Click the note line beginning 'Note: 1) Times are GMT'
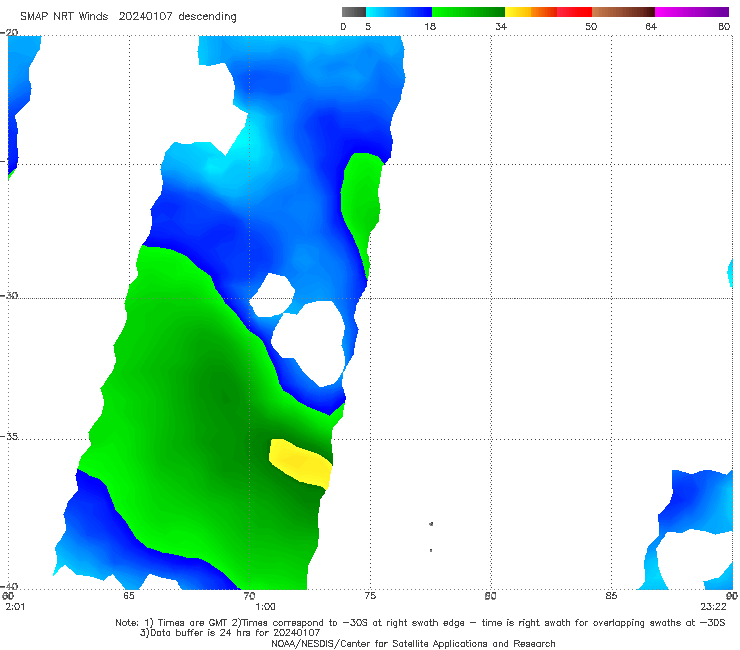 click(x=420, y=623)
